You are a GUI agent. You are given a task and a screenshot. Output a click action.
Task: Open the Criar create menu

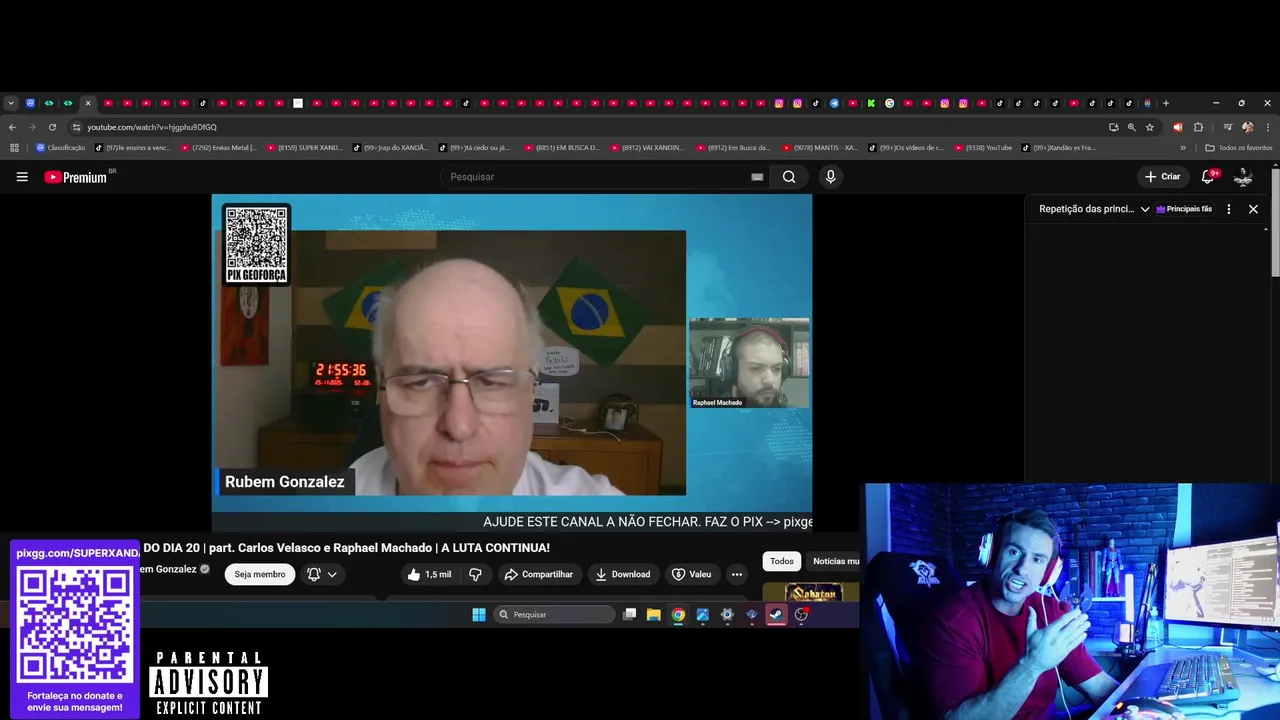1163,177
